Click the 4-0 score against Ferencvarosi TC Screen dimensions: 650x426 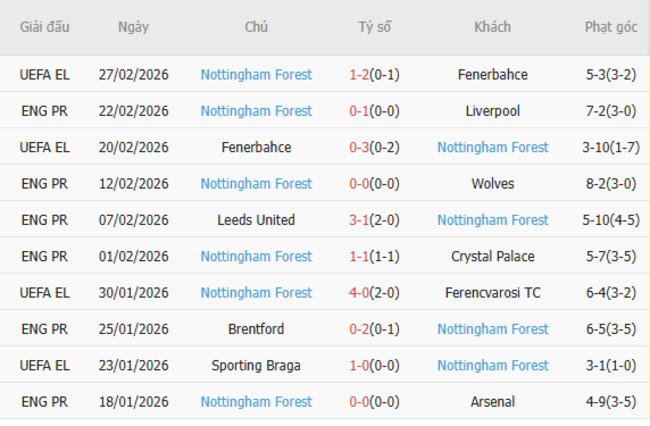tap(360, 293)
